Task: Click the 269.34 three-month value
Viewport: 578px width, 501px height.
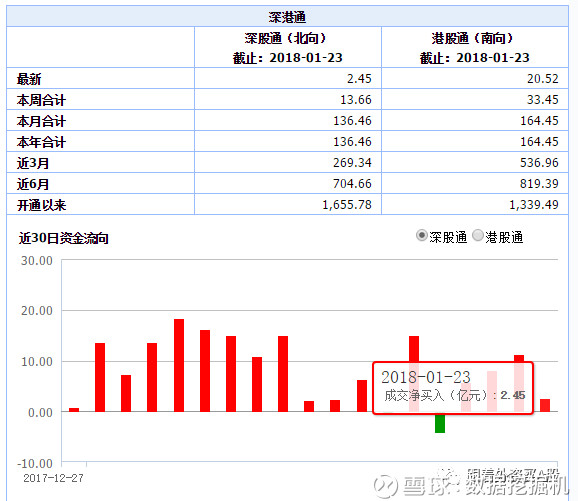Action: tap(352, 163)
